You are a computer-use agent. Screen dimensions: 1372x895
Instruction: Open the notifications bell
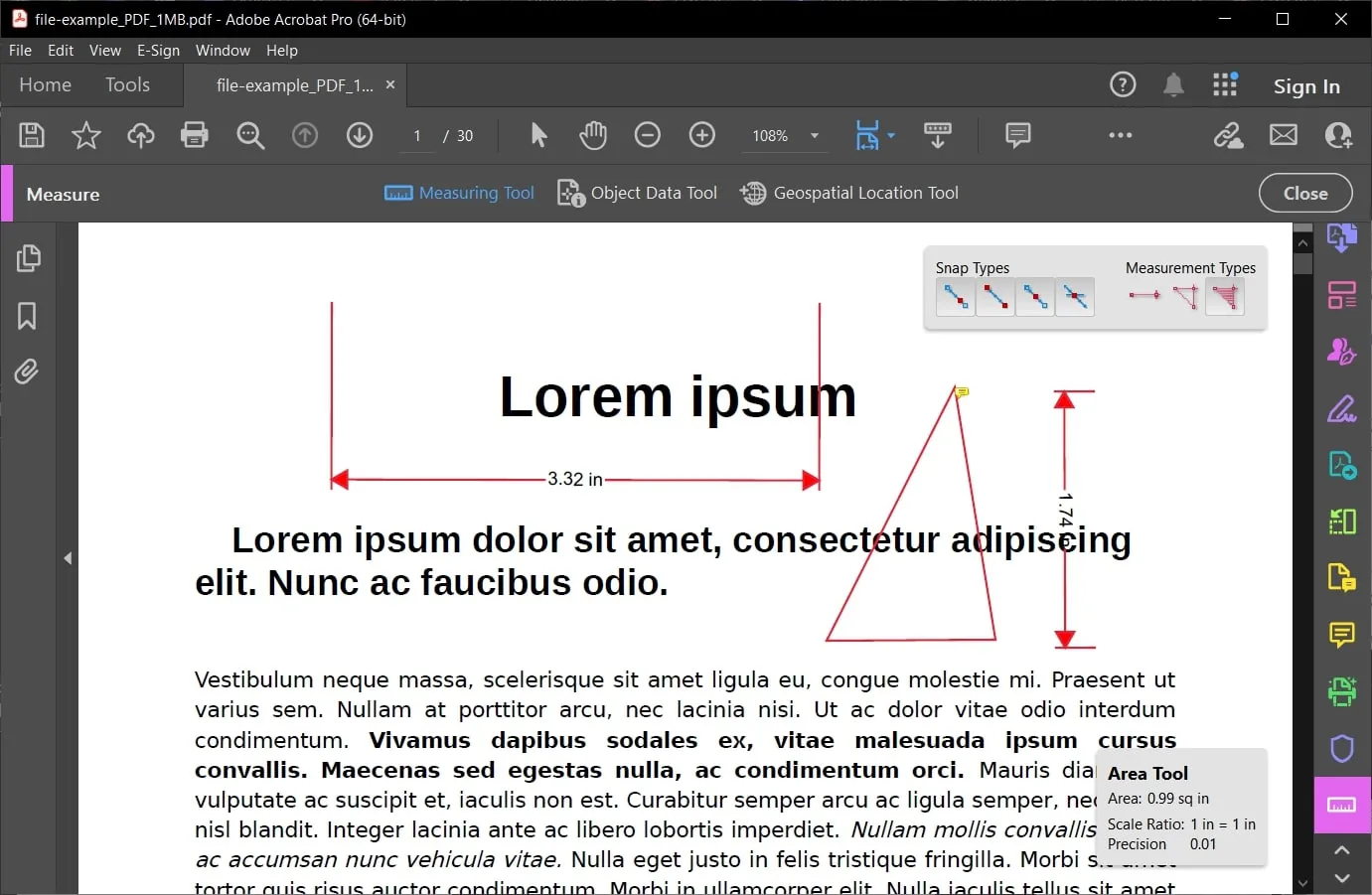[x=1173, y=85]
